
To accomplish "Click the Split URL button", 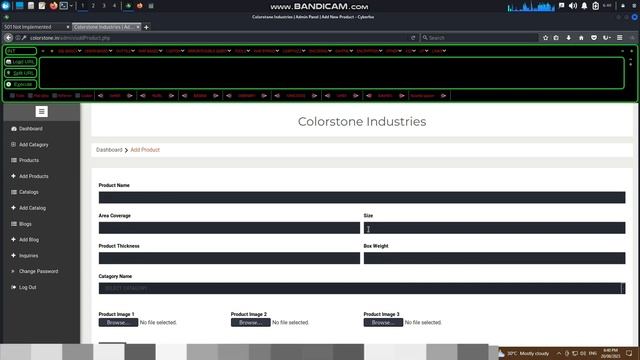I will pyautogui.click(x=20, y=73).
